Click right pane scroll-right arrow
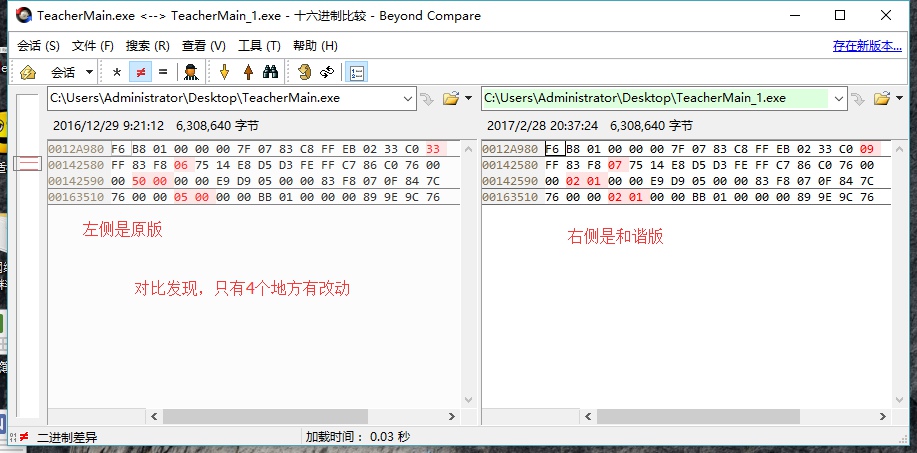 [x=883, y=416]
